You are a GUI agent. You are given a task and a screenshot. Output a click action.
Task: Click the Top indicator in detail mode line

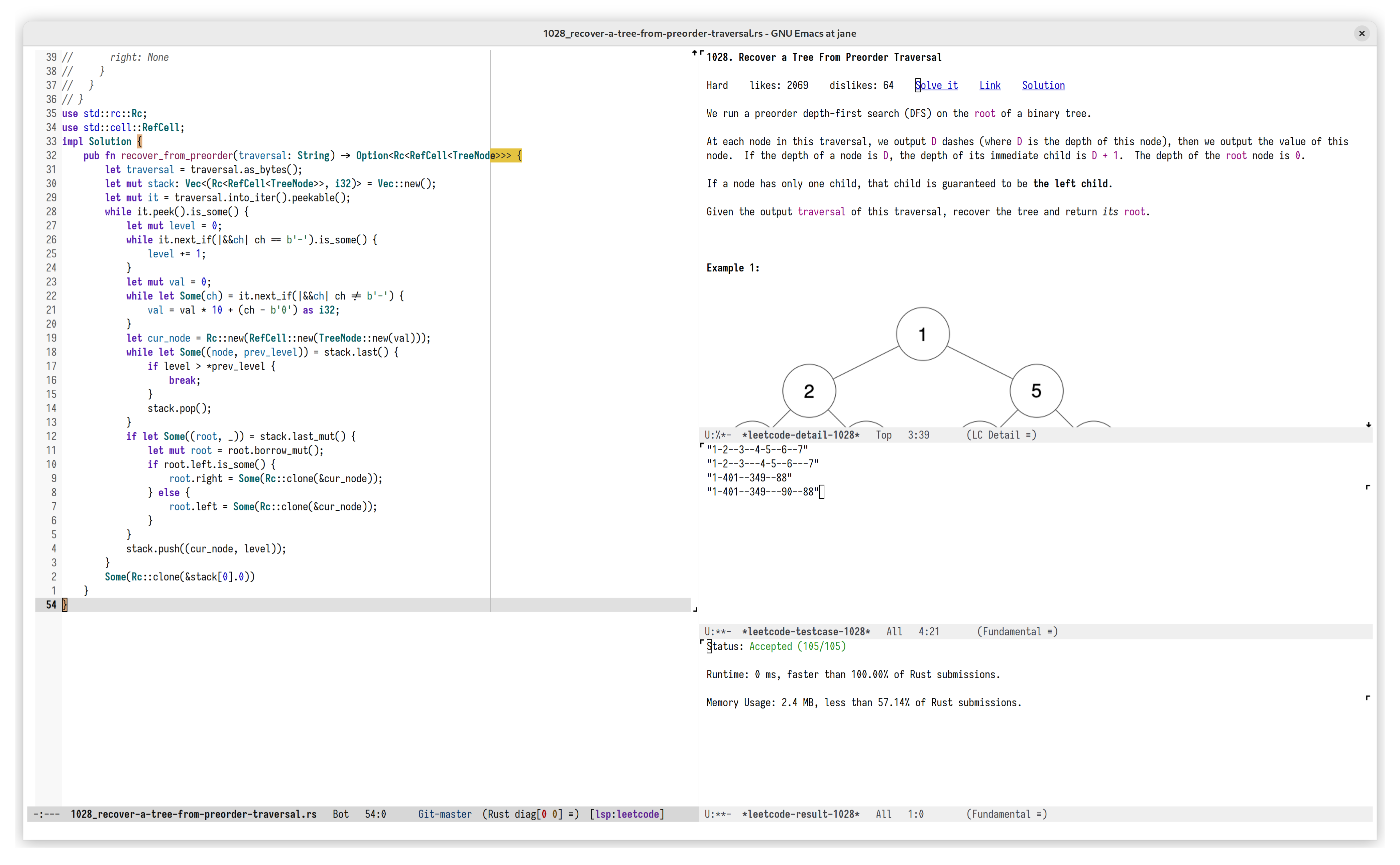(884, 435)
